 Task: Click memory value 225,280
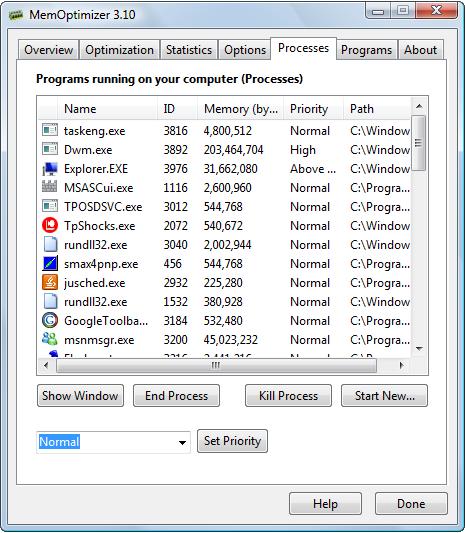(x=223, y=283)
